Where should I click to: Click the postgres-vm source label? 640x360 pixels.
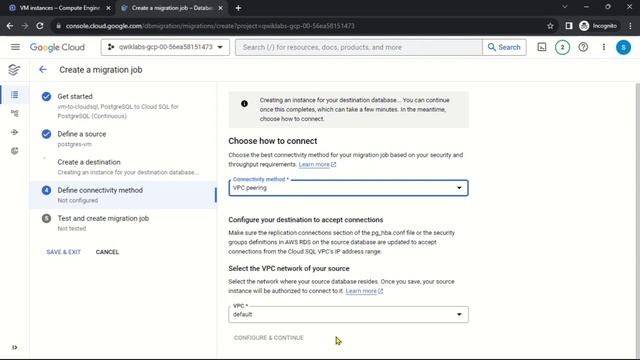[74, 144]
